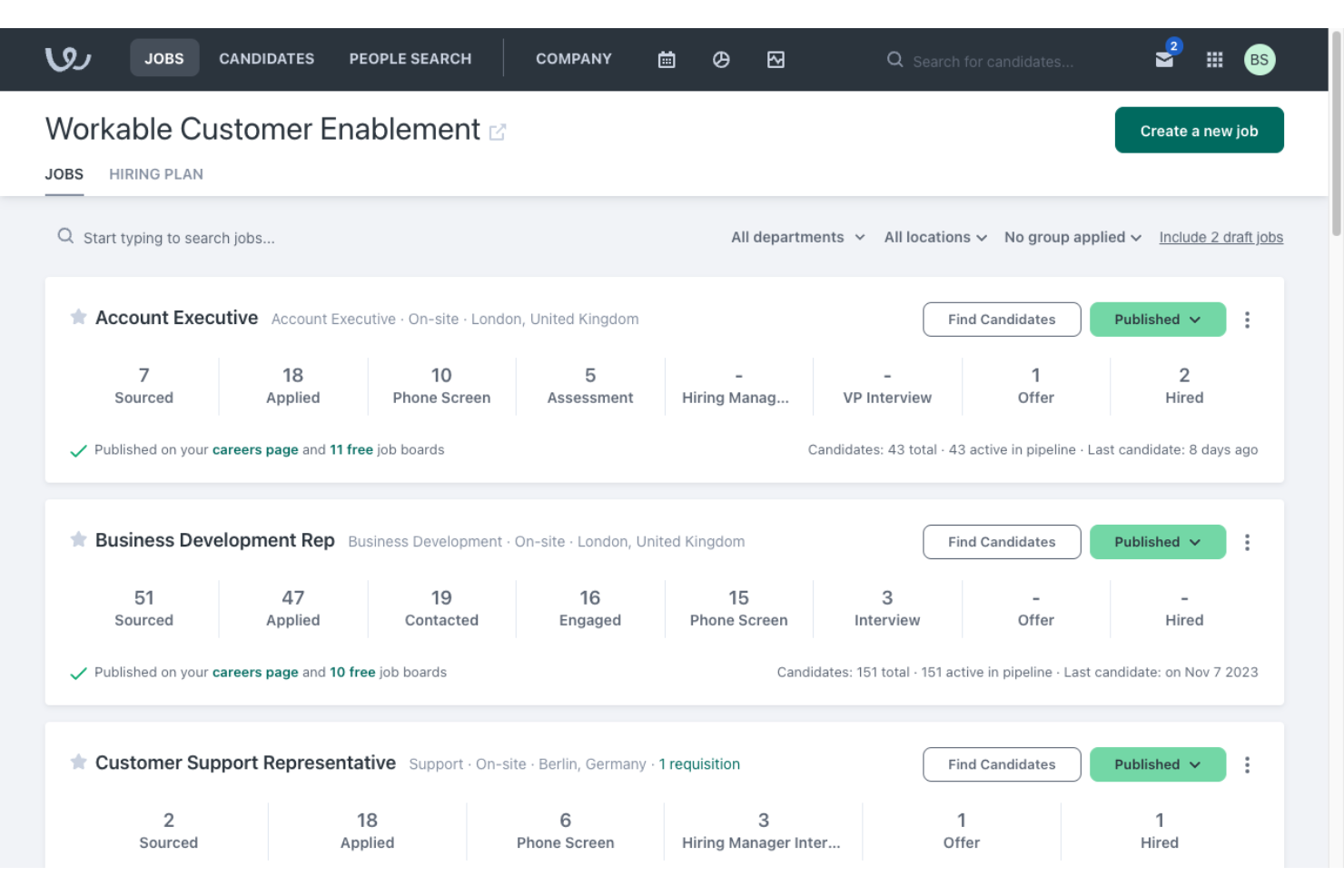The image size is (1344, 896).
Task: Star the Business Development Rep job
Action: (x=79, y=540)
